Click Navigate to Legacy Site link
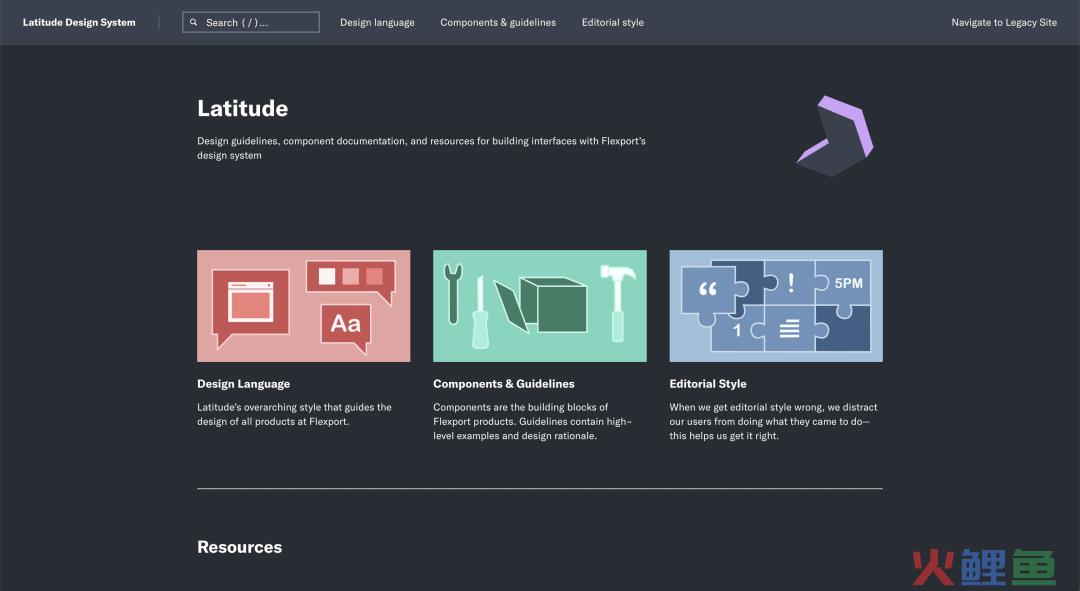Screen dimensions: 1080x591 coord(1004,22)
